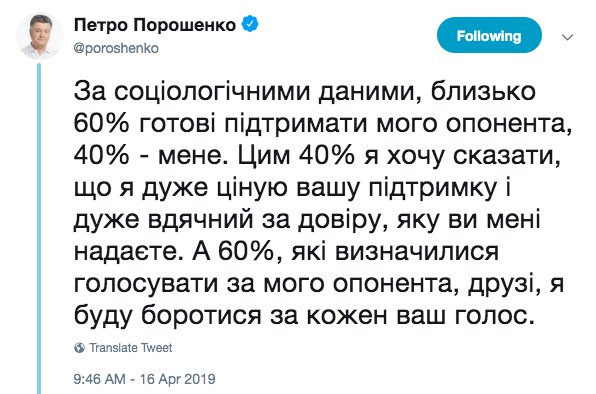Viewport: 596px width, 394px height.
Task: Click the time '9:46 AM' in the timestamp
Action: [x=100, y=379]
